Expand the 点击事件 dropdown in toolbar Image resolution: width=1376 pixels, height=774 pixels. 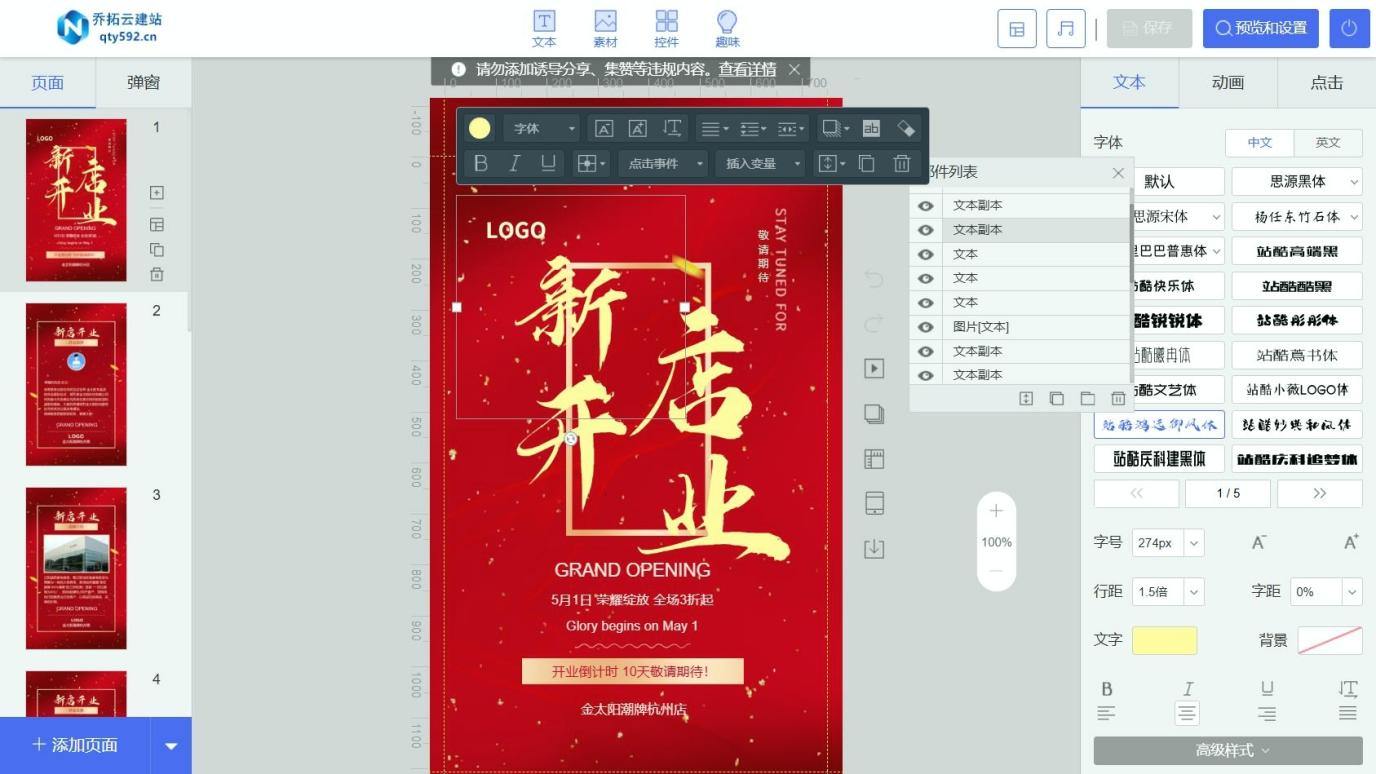[x=662, y=163]
